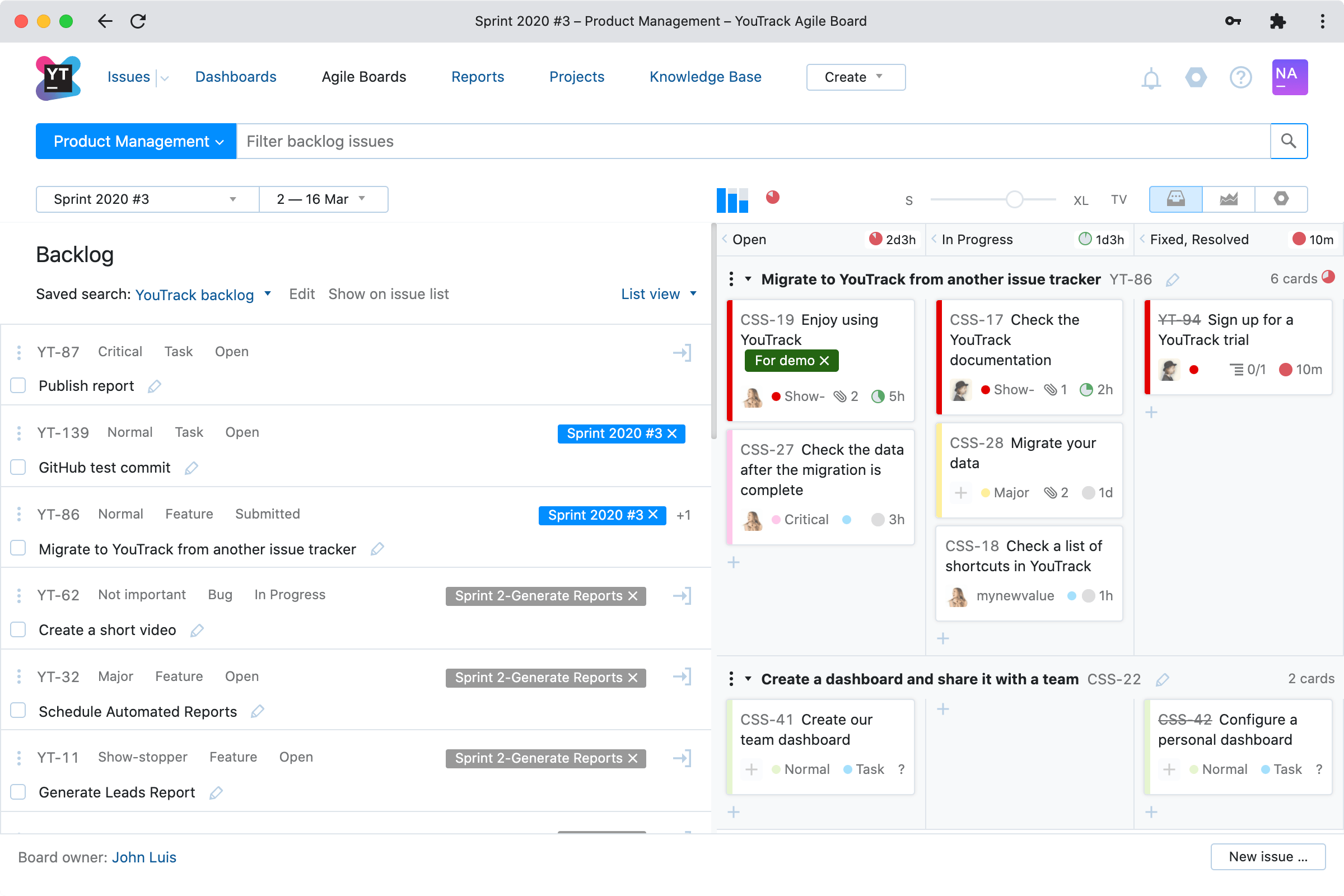The image size is (1344, 896).
Task: Navigate to Projects
Action: [577, 77]
